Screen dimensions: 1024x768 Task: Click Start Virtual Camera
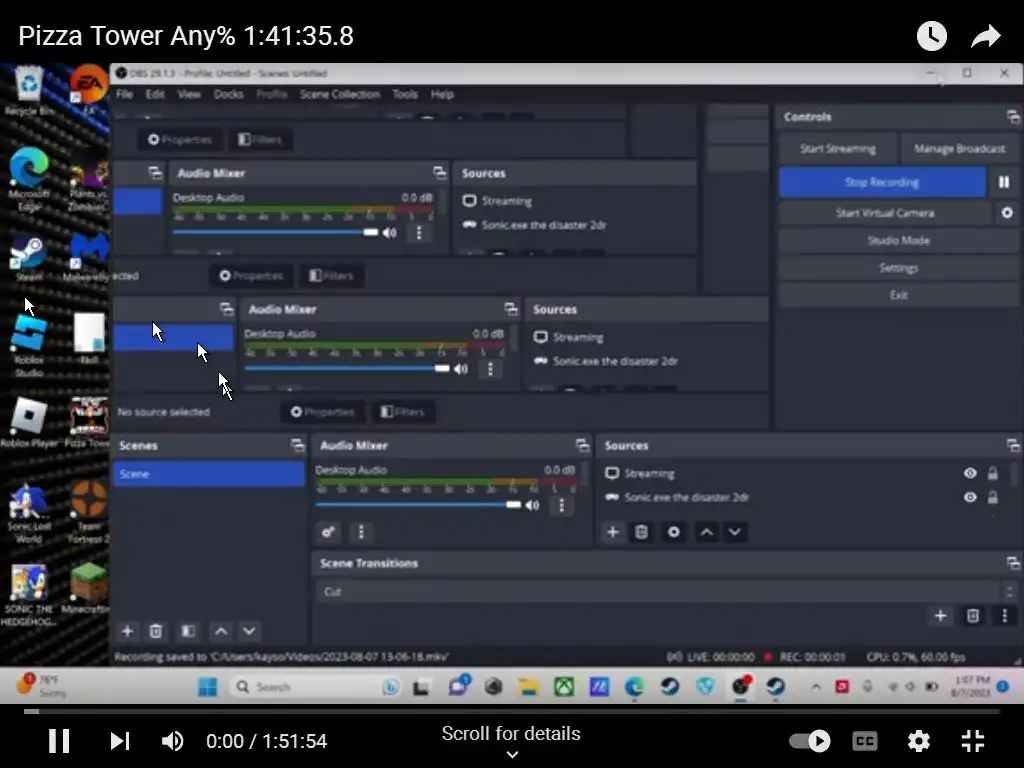[884, 213]
